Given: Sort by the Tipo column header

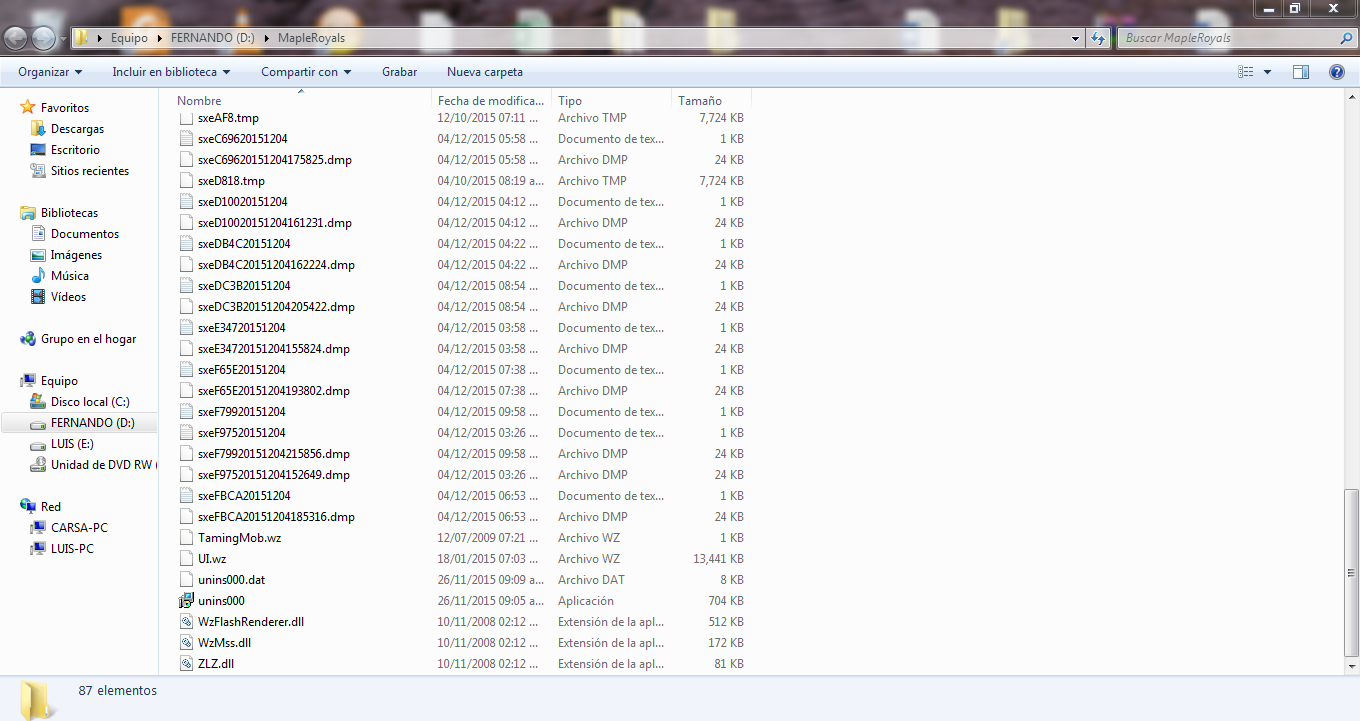Looking at the screenshot, I should click(x=570, y=101).
